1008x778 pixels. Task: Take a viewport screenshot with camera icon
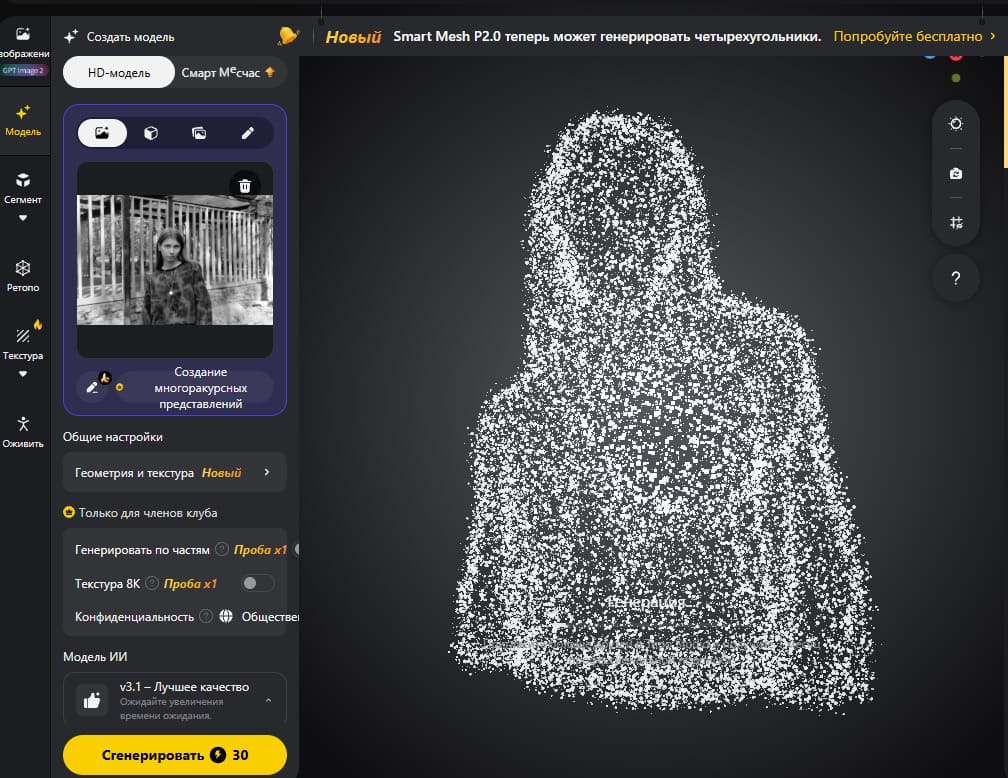[x=956, y=174]
